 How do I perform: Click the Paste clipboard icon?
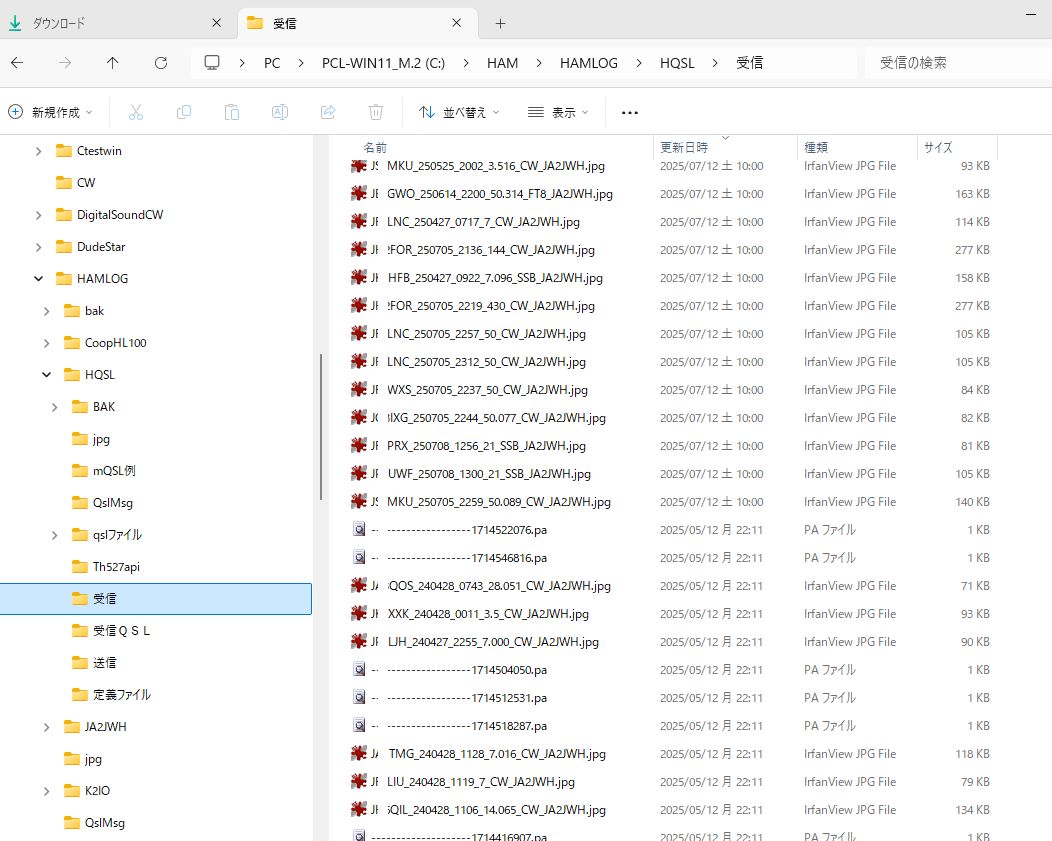click(232, 113)
